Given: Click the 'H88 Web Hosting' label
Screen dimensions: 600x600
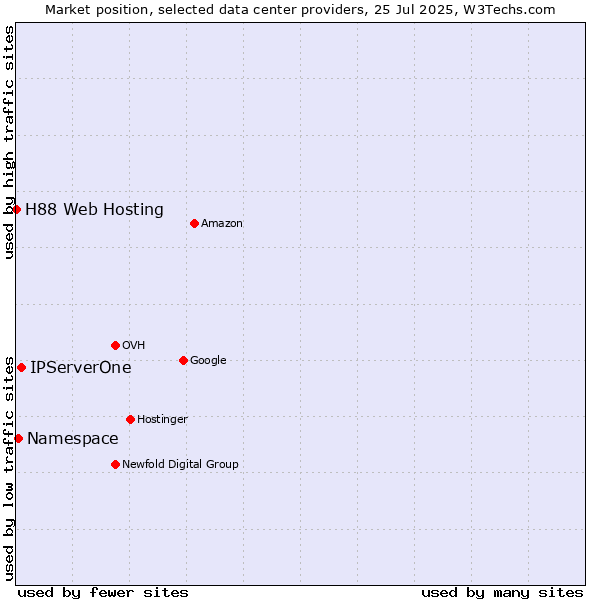Looking at the screenshot, I should pos(94,210).
